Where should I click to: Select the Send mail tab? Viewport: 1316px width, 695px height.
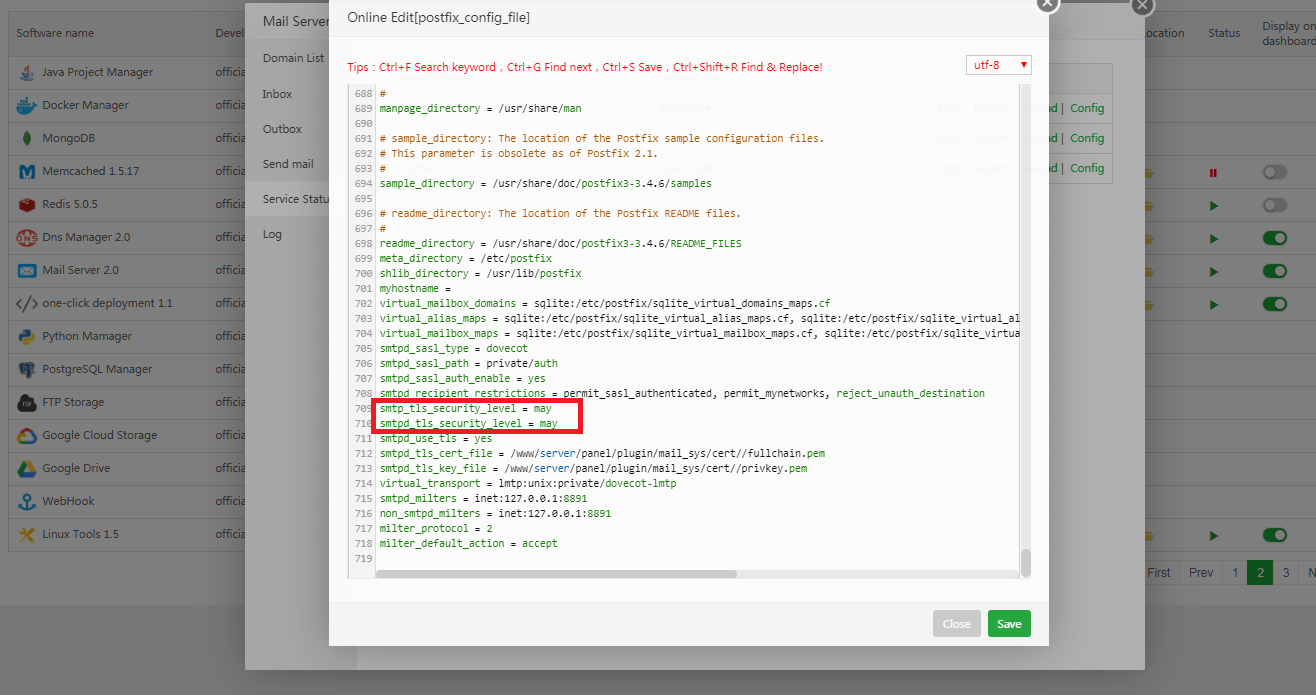click(x=288, y=164)
